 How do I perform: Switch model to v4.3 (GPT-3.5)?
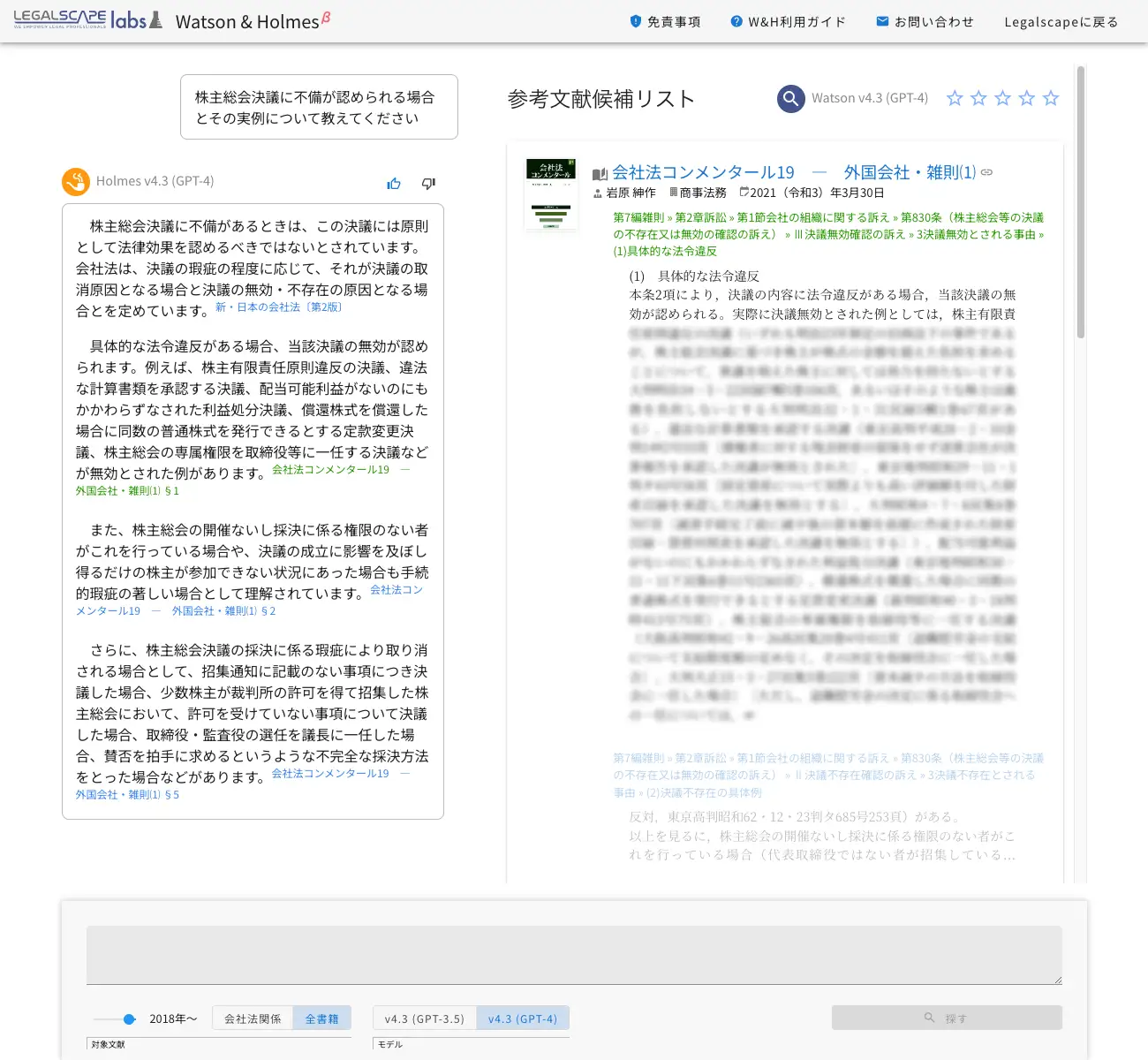click(425, 1018)
